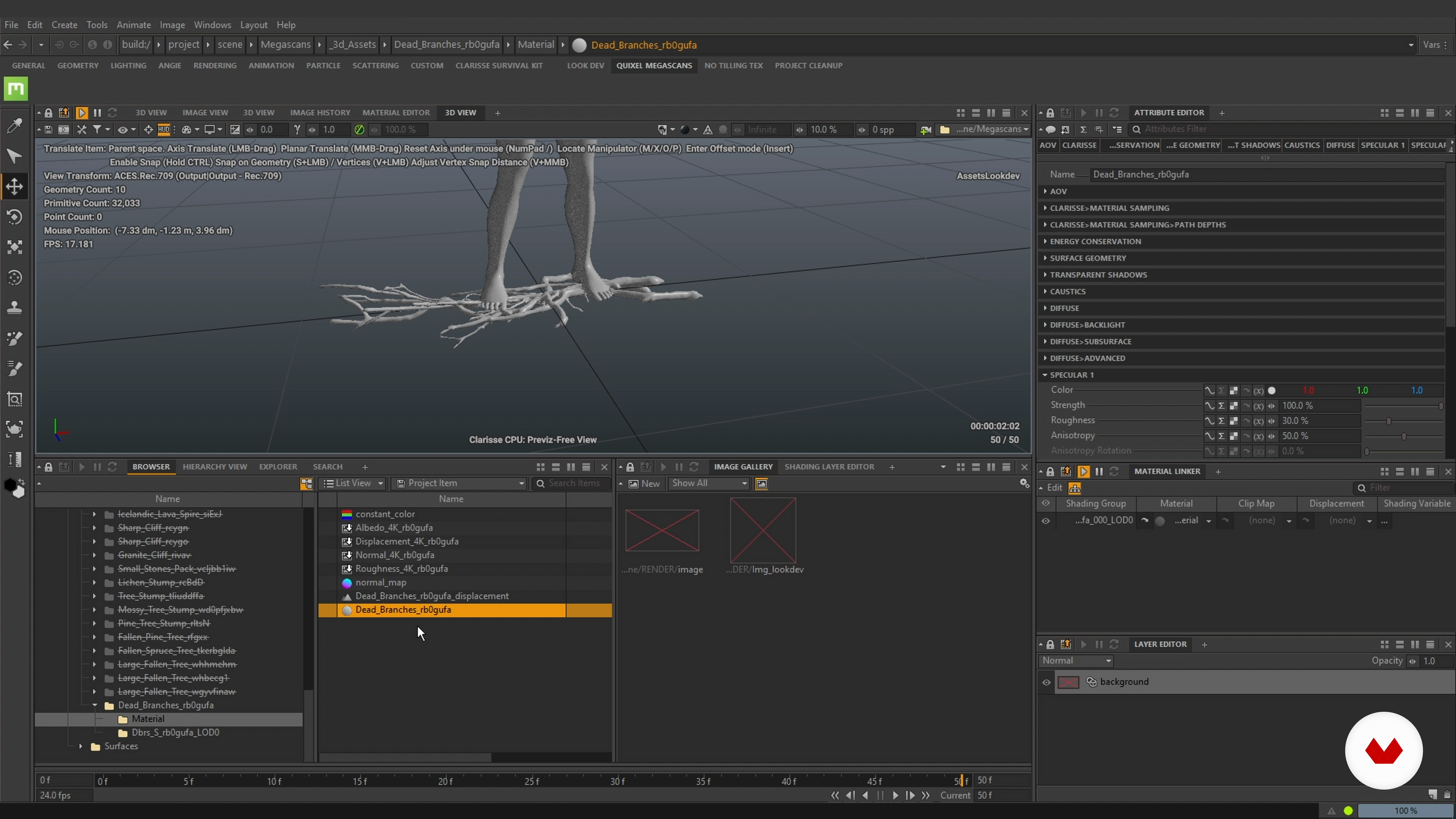Select the teapot render region tool
The image size is (1456, 819).
point(14,429)
